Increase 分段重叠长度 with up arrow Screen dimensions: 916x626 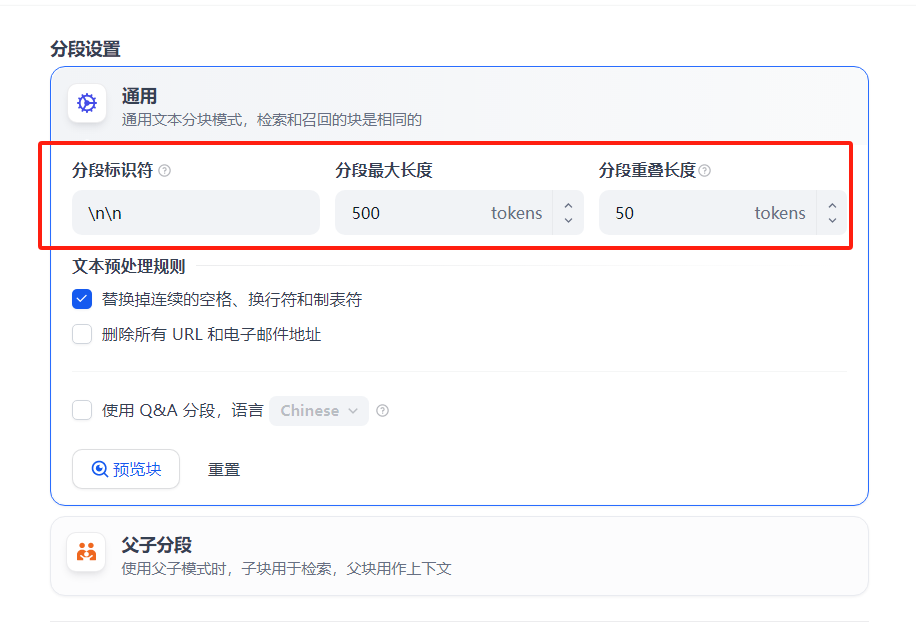pos(832,205)
